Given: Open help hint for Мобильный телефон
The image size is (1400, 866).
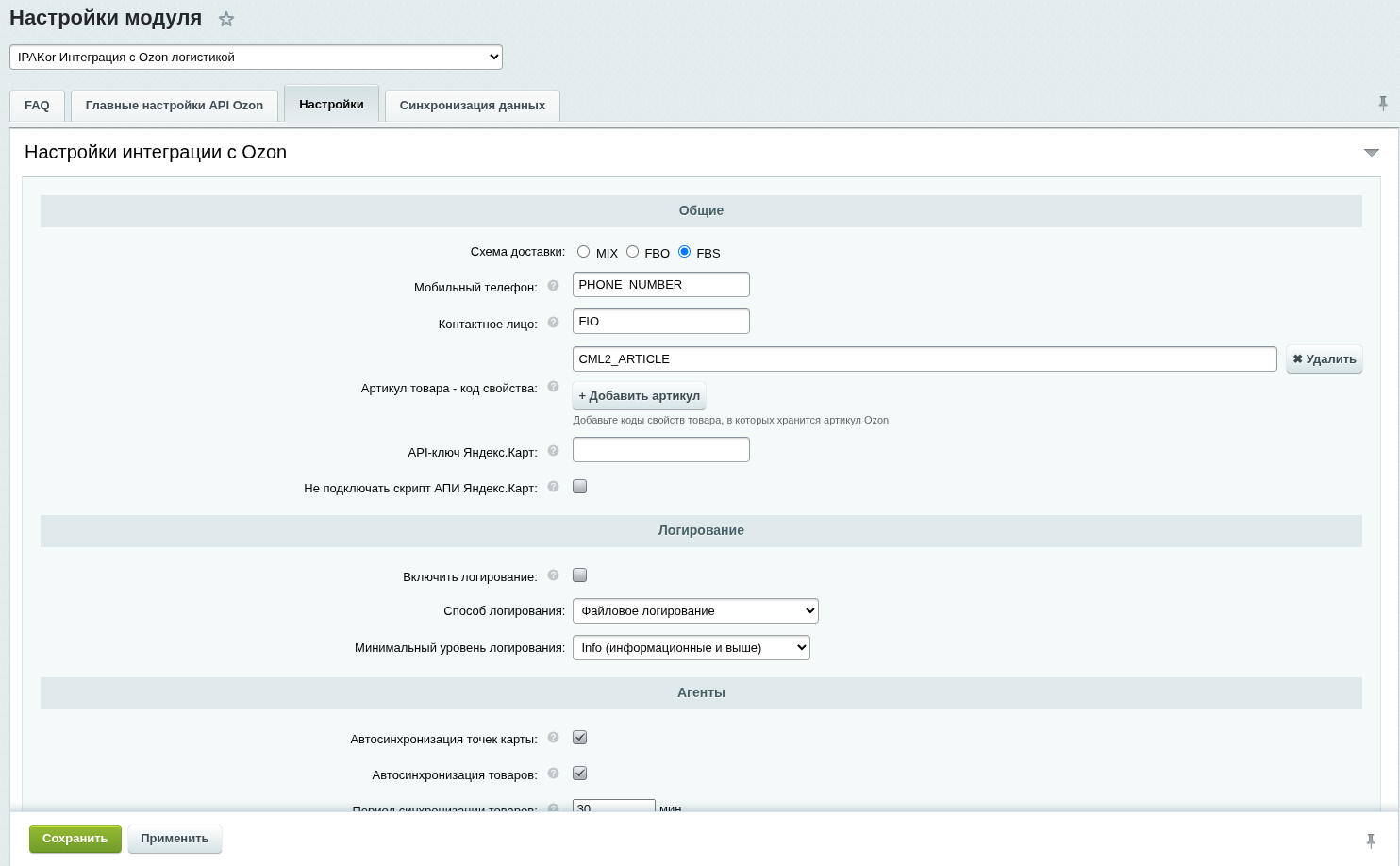Looking at the screenshot, I should [554, 285].
